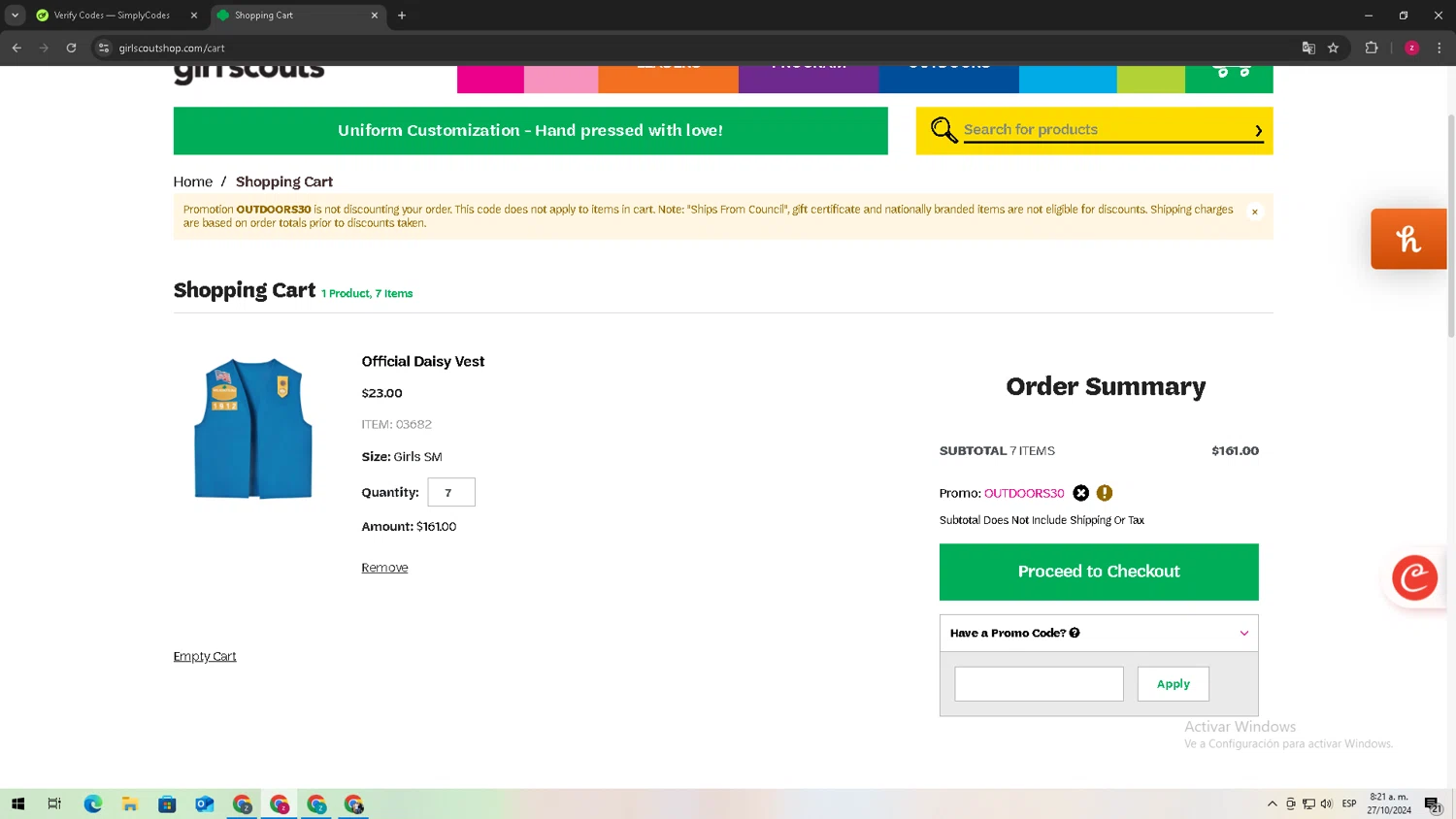This screenshot has height=819, width=1456.
Task: Click the page vertical scrollbar
Action: click(1451, 225)
